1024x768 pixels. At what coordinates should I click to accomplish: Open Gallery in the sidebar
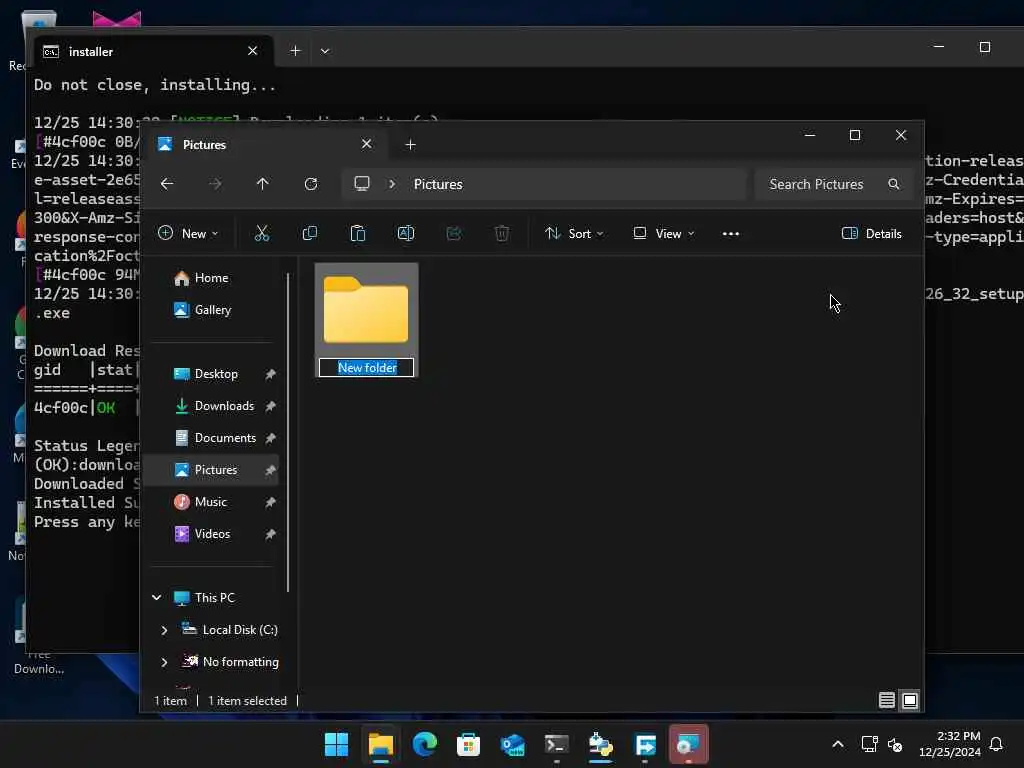213,310
